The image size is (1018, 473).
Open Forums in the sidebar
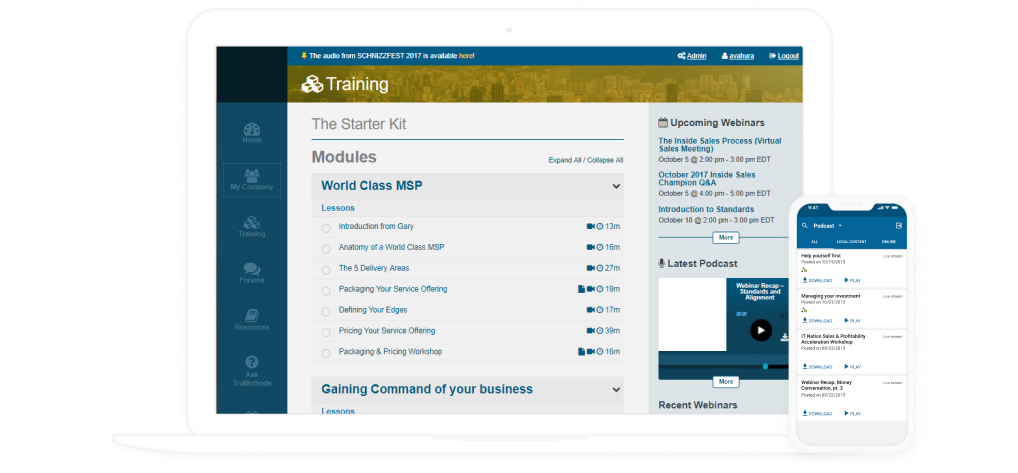pos(252,273)
